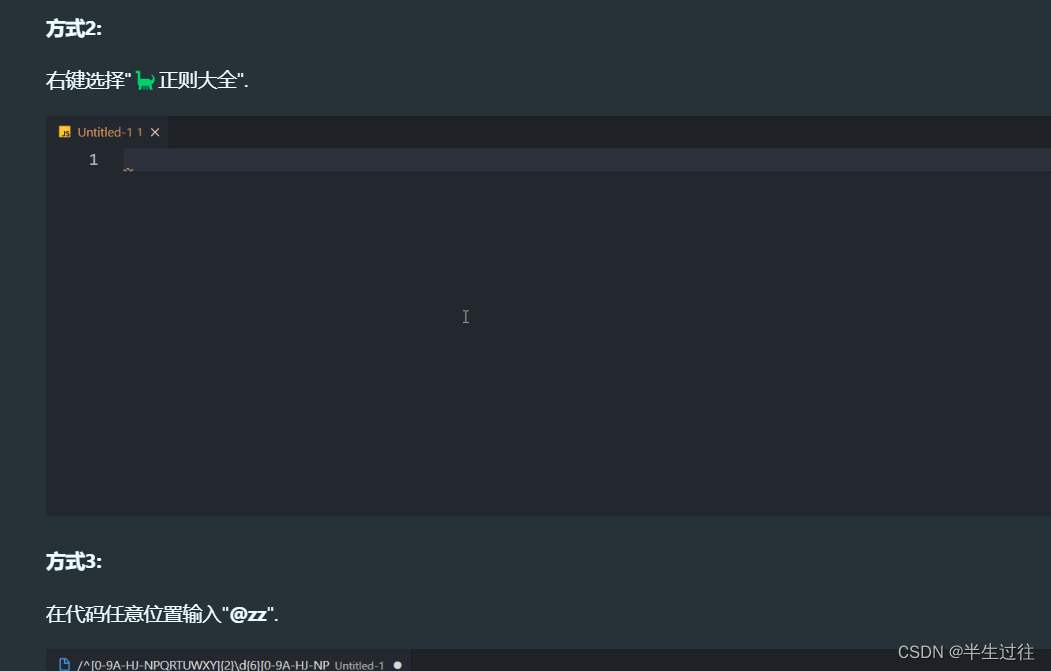Click the 右键选择 instruction text

tap(147, 80)
